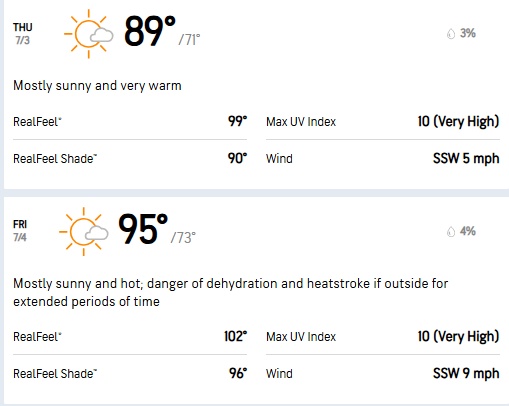
Task: Select 'Mostly sunny and very warm' description
Action: point(97,86)
